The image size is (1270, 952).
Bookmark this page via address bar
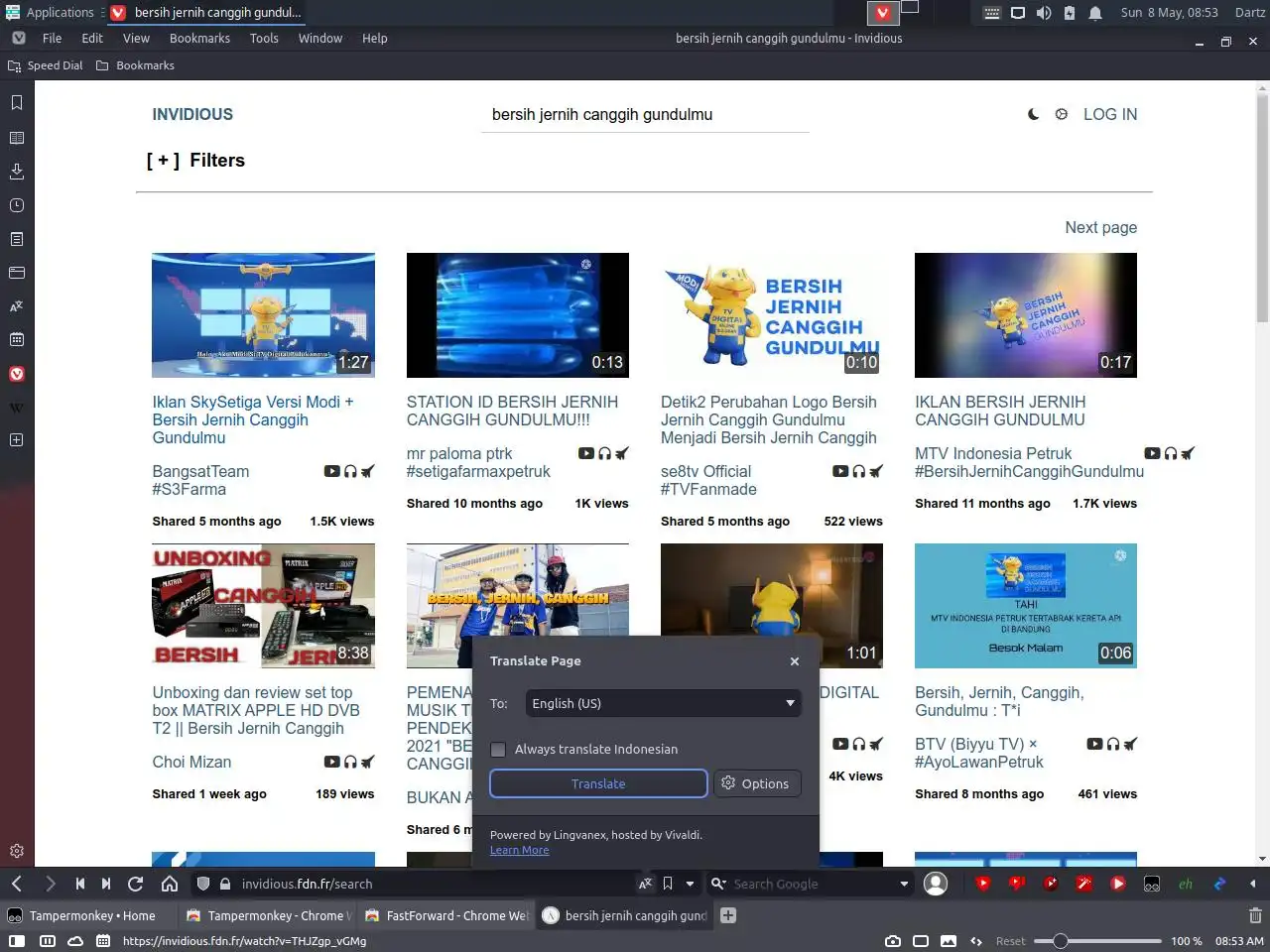point(668,884)
